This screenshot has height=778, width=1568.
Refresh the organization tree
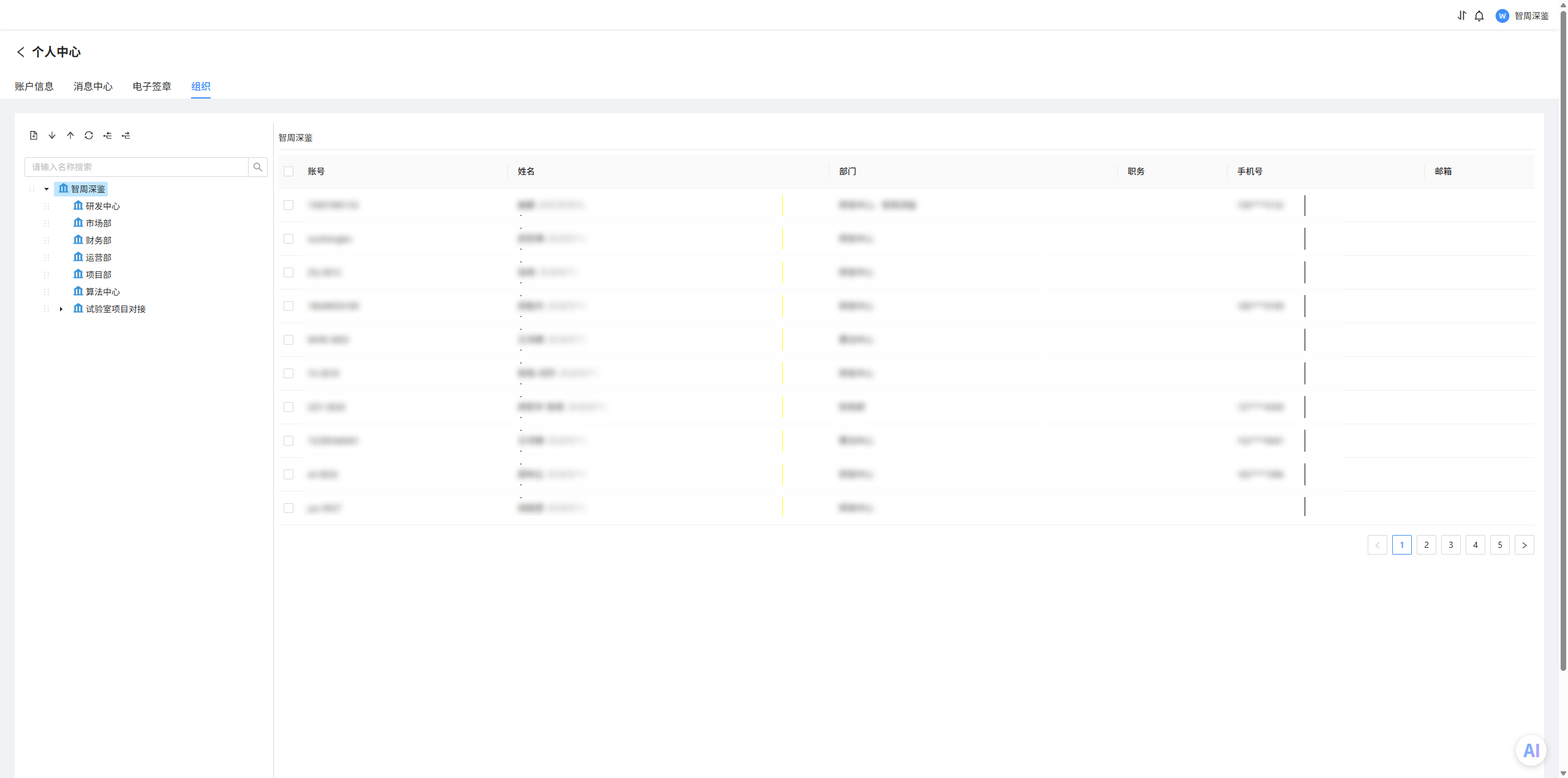(x=89, y=135)
